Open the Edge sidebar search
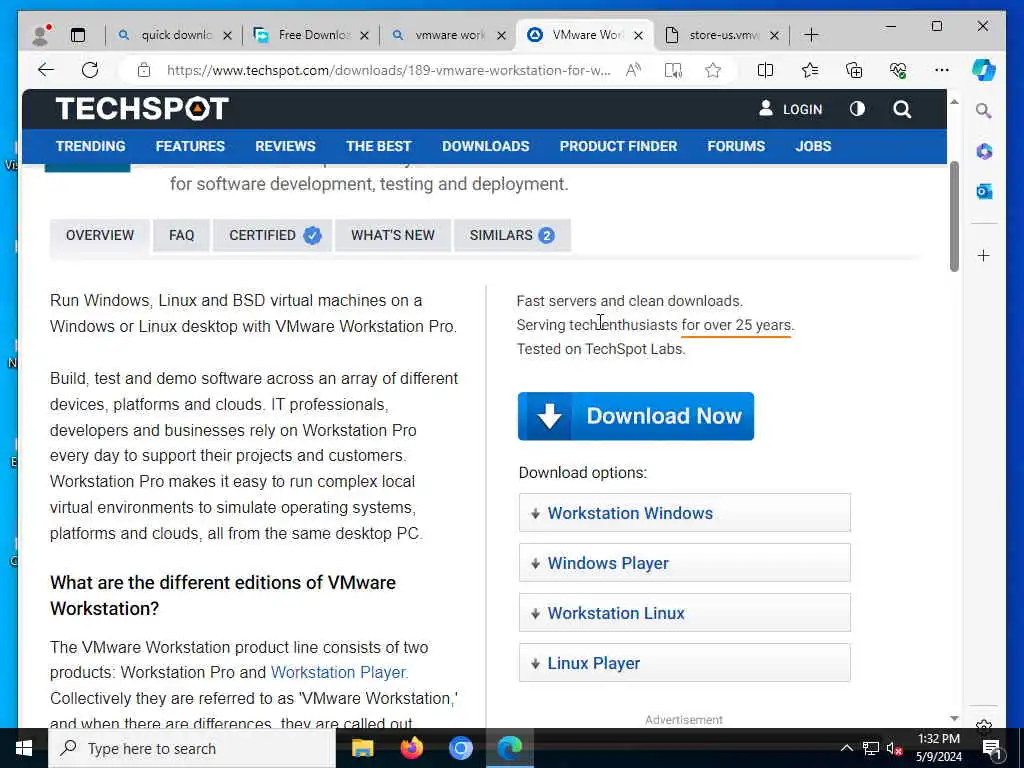1024x768 pixels. point(984,110)
